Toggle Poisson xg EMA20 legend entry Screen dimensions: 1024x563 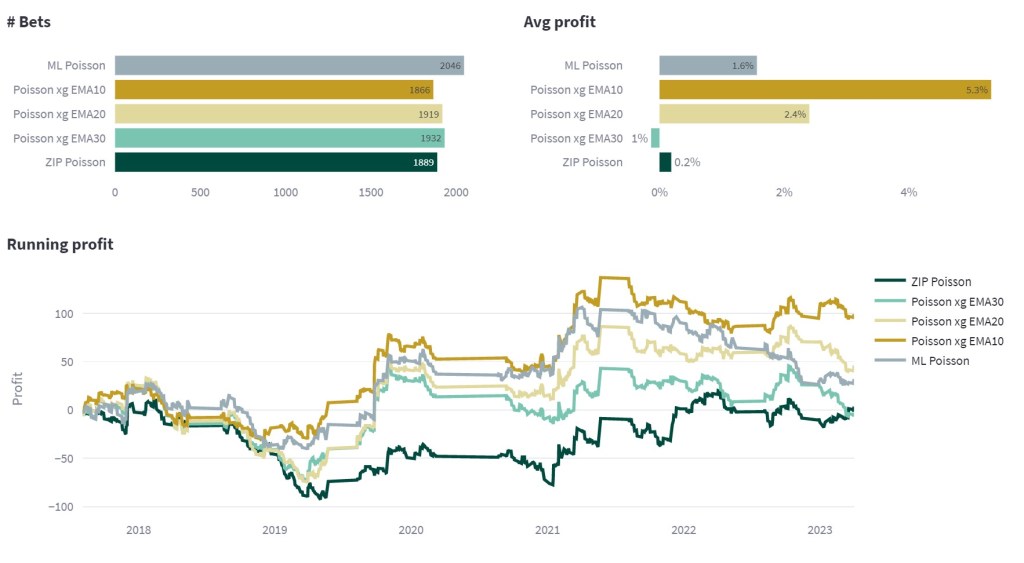click(957, 321)
